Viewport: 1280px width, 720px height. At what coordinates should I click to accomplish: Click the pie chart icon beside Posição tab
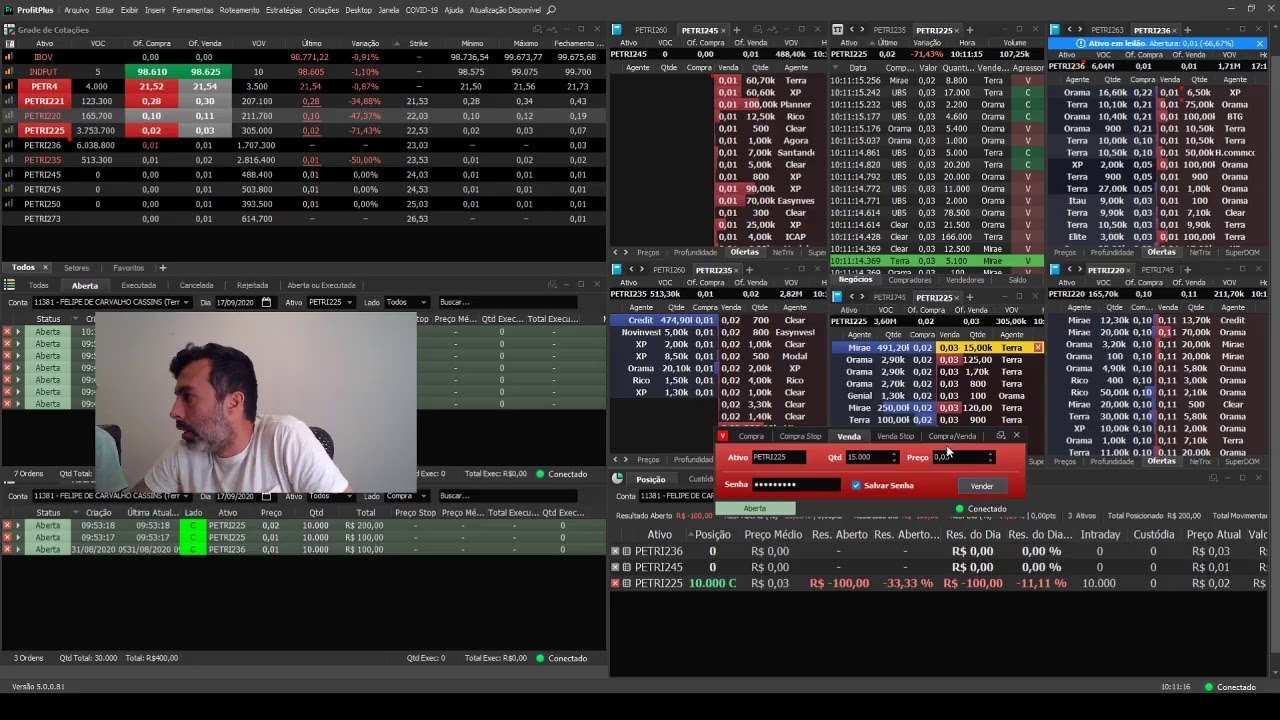(x=618, y=479)
